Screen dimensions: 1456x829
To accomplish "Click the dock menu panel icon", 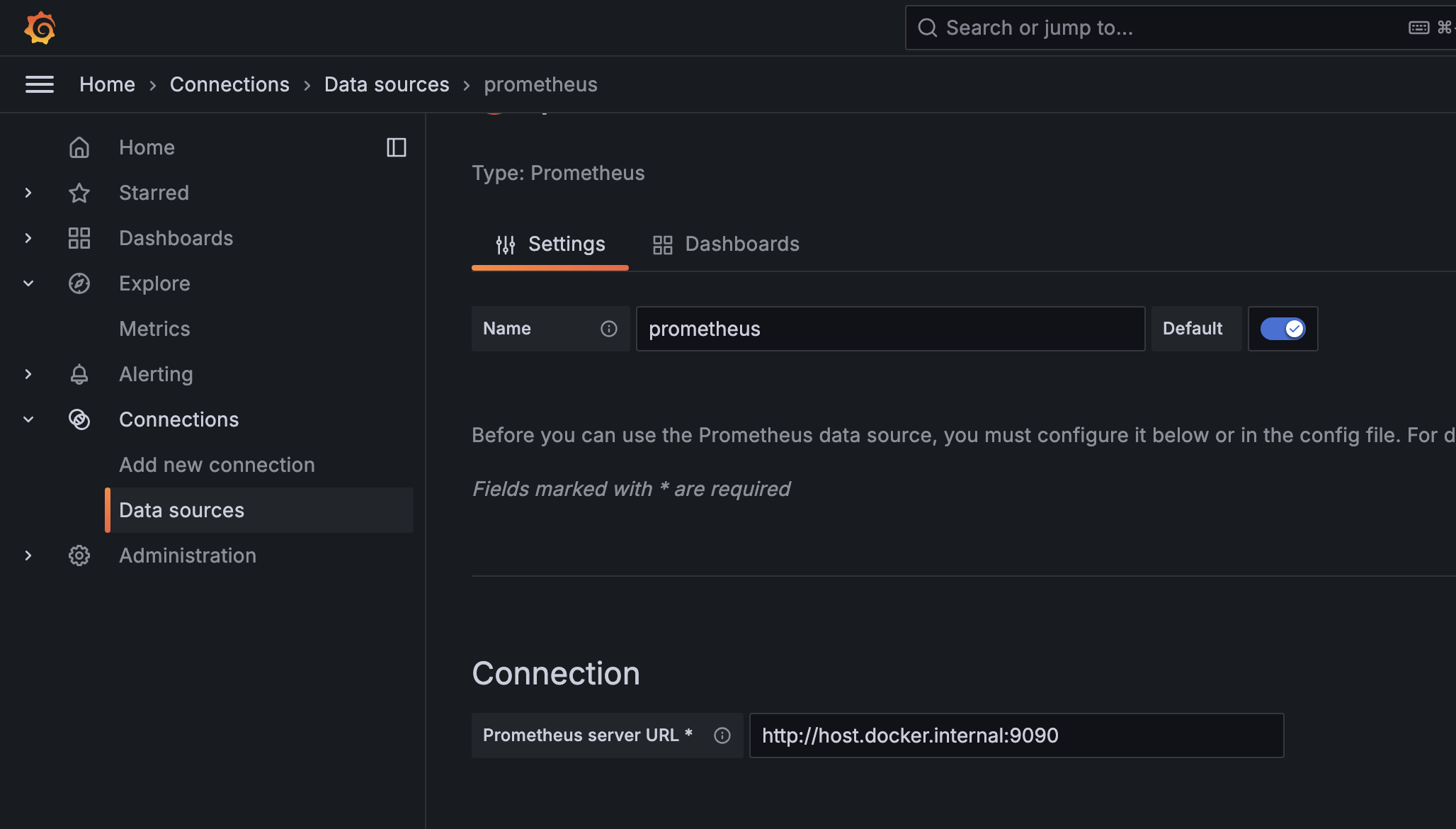I will coord(396,147).
